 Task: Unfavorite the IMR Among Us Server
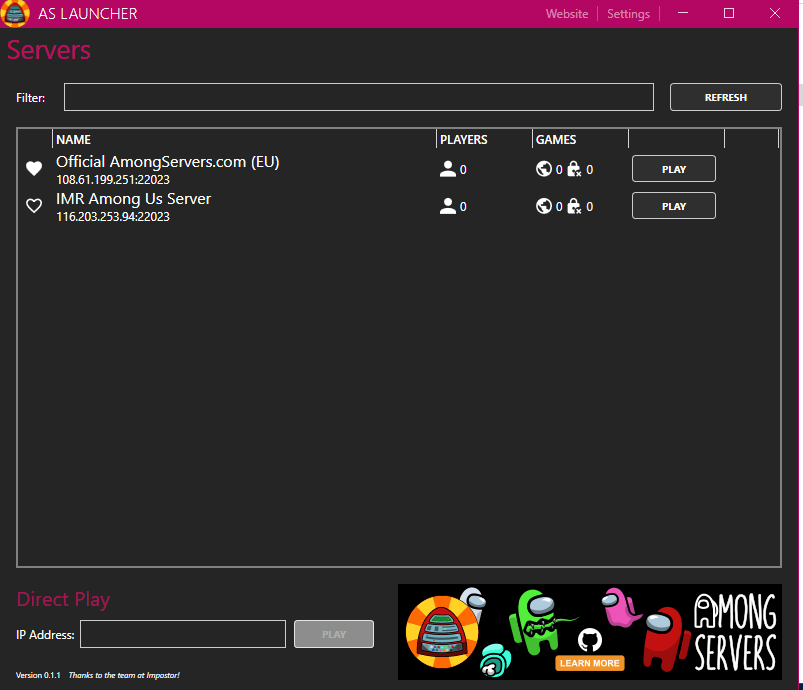tap(33, 205)
